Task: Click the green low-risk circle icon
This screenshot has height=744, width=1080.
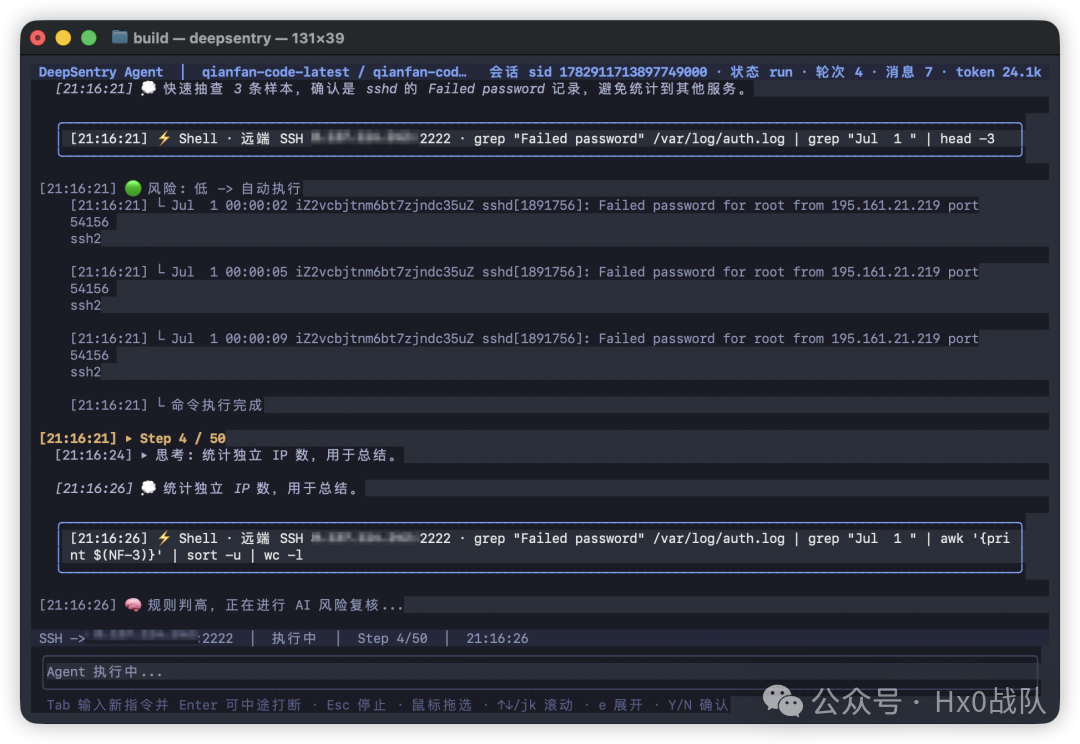Action: 133,188
